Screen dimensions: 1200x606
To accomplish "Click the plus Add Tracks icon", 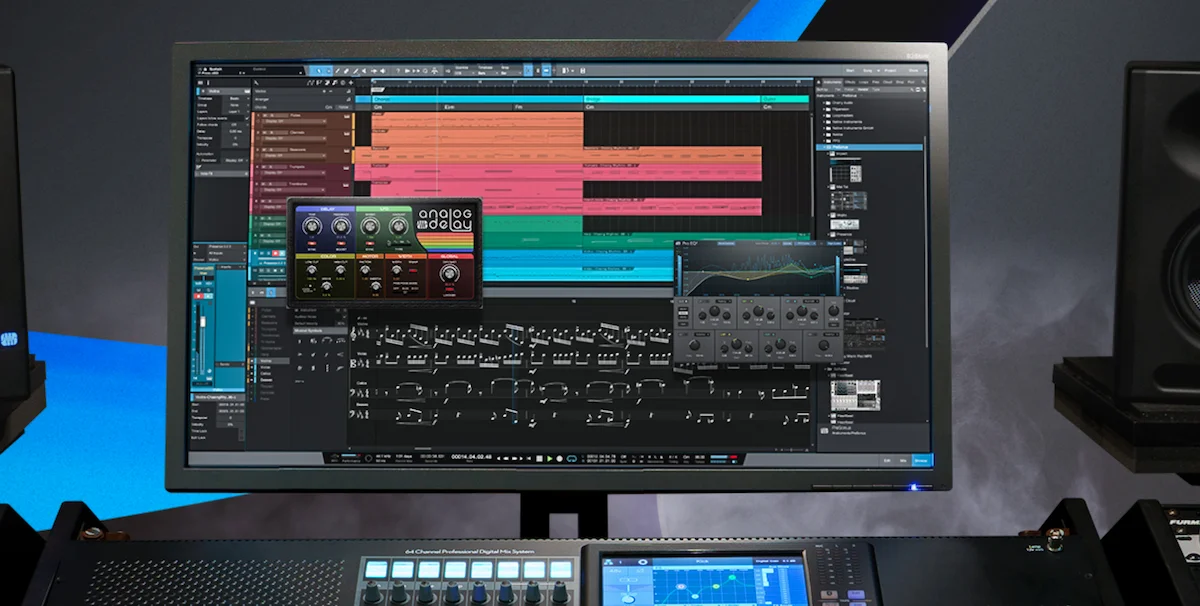I will [351, 83].
